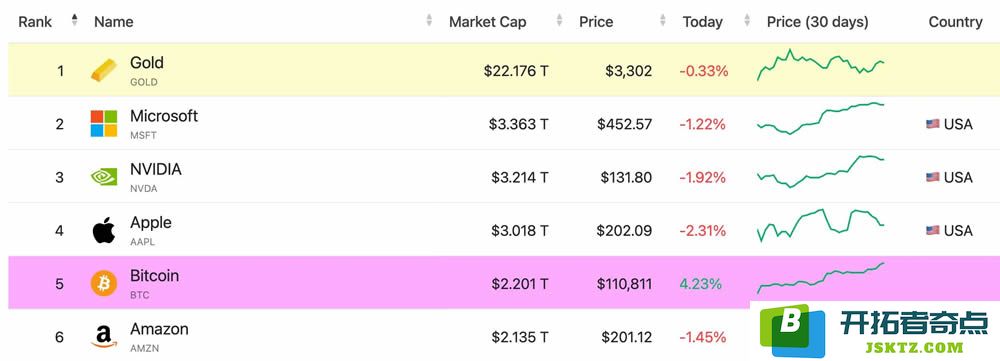View Apple's 30-day price sparkline chart

point(821,225)
